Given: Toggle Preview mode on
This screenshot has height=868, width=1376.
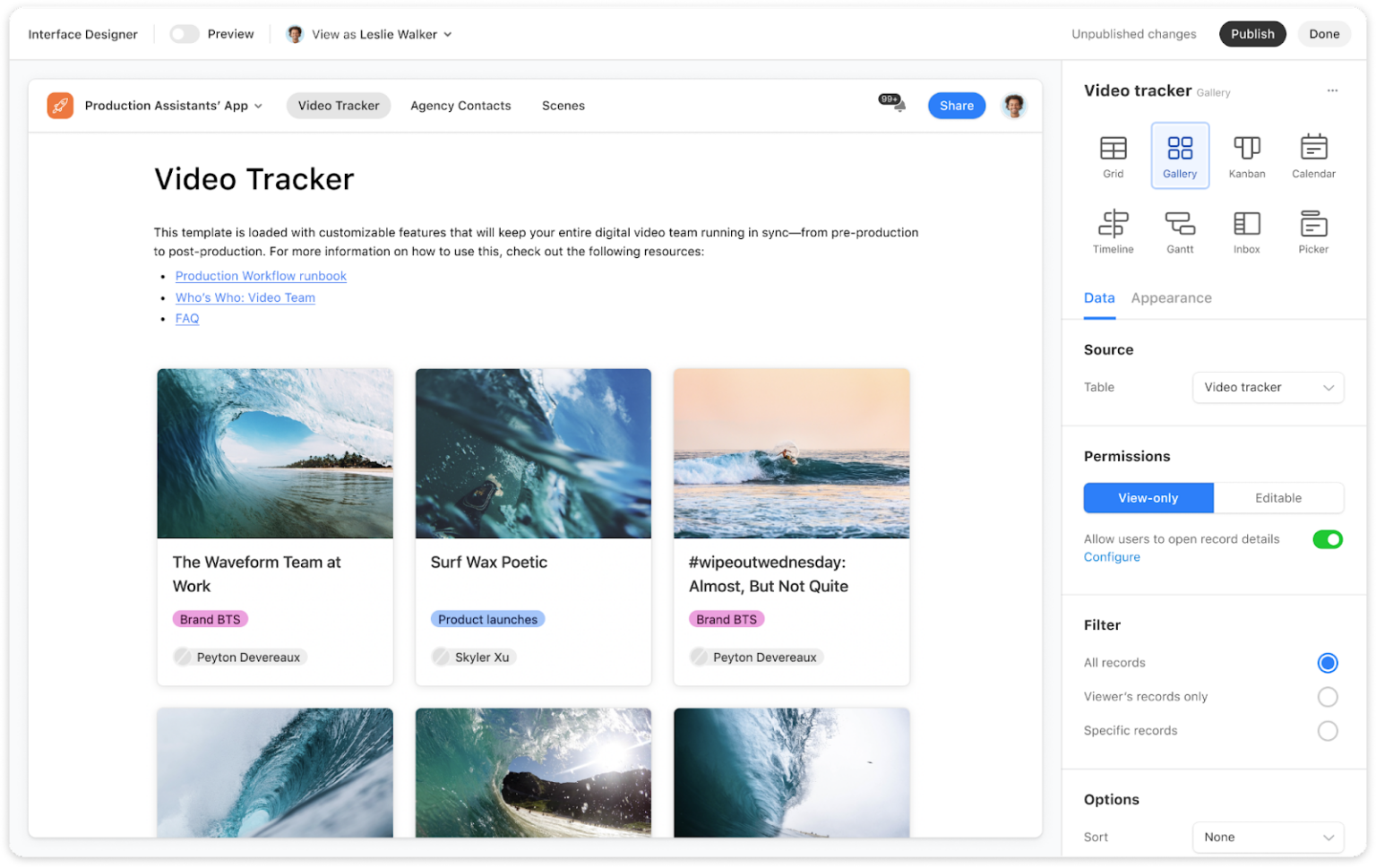Looking at the screenshot, I should [x=185, y=33].
